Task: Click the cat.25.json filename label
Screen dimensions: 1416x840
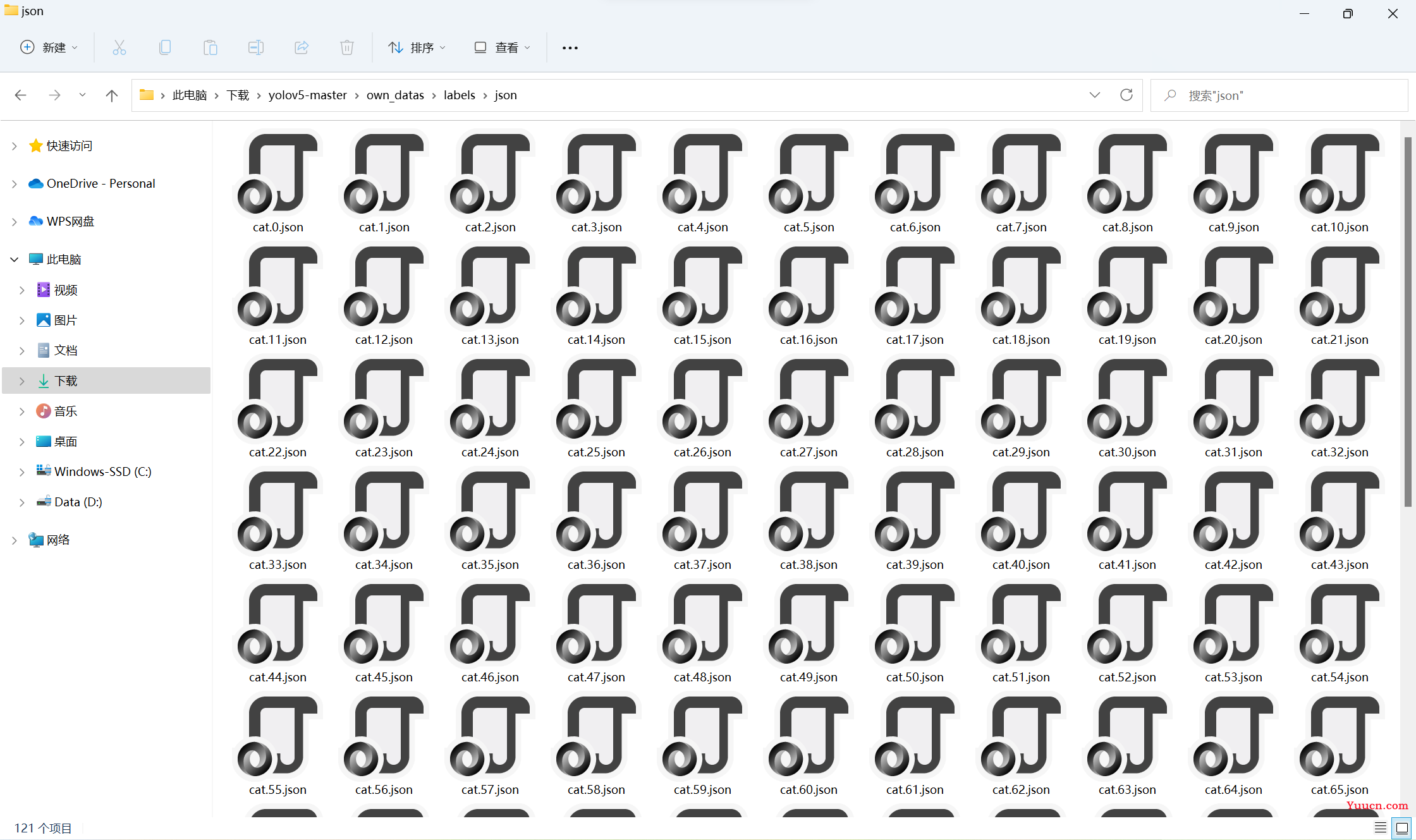Action: click(596, 453)
